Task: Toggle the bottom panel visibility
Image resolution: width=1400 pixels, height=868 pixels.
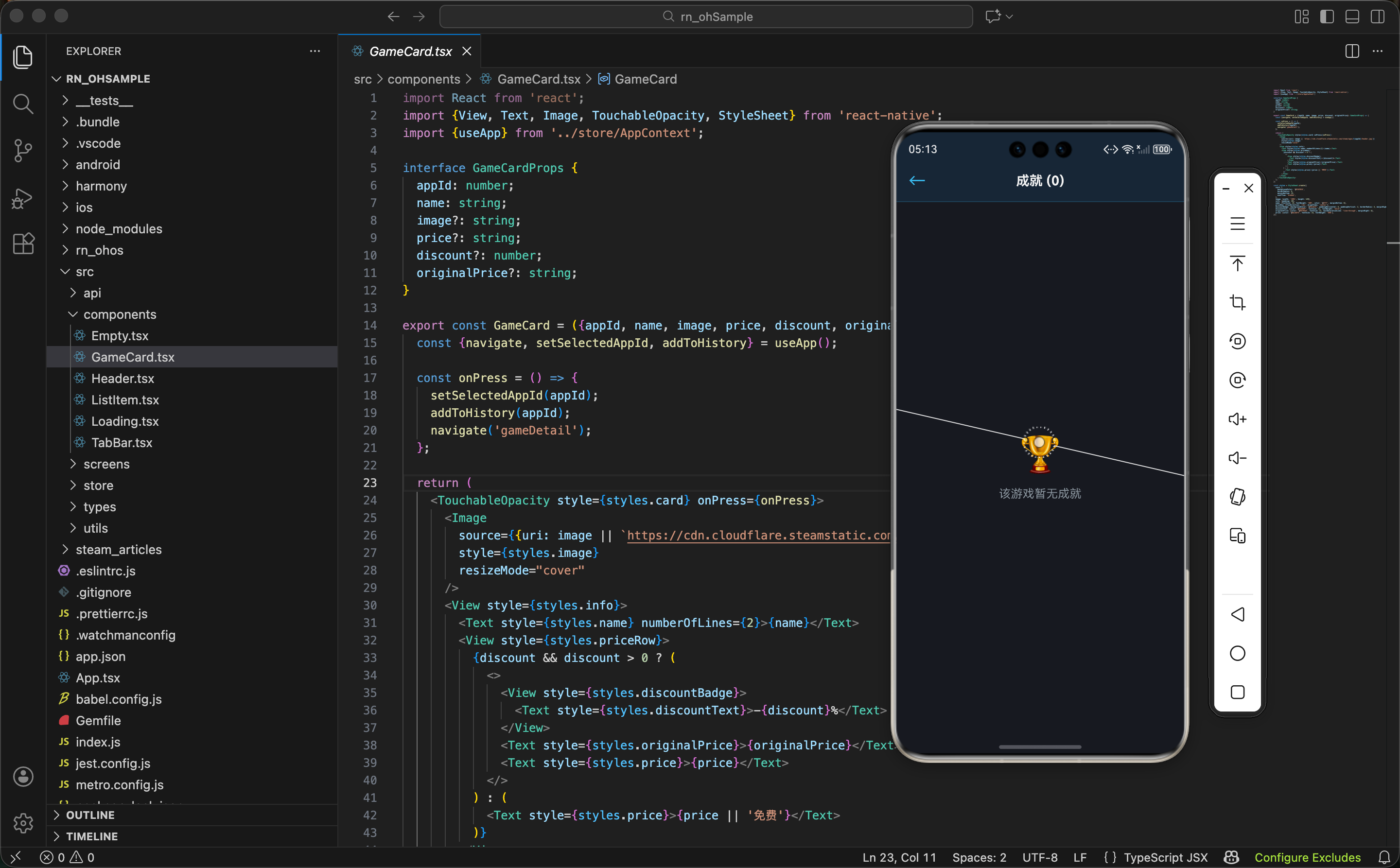Action: [x=1352, y=17]
